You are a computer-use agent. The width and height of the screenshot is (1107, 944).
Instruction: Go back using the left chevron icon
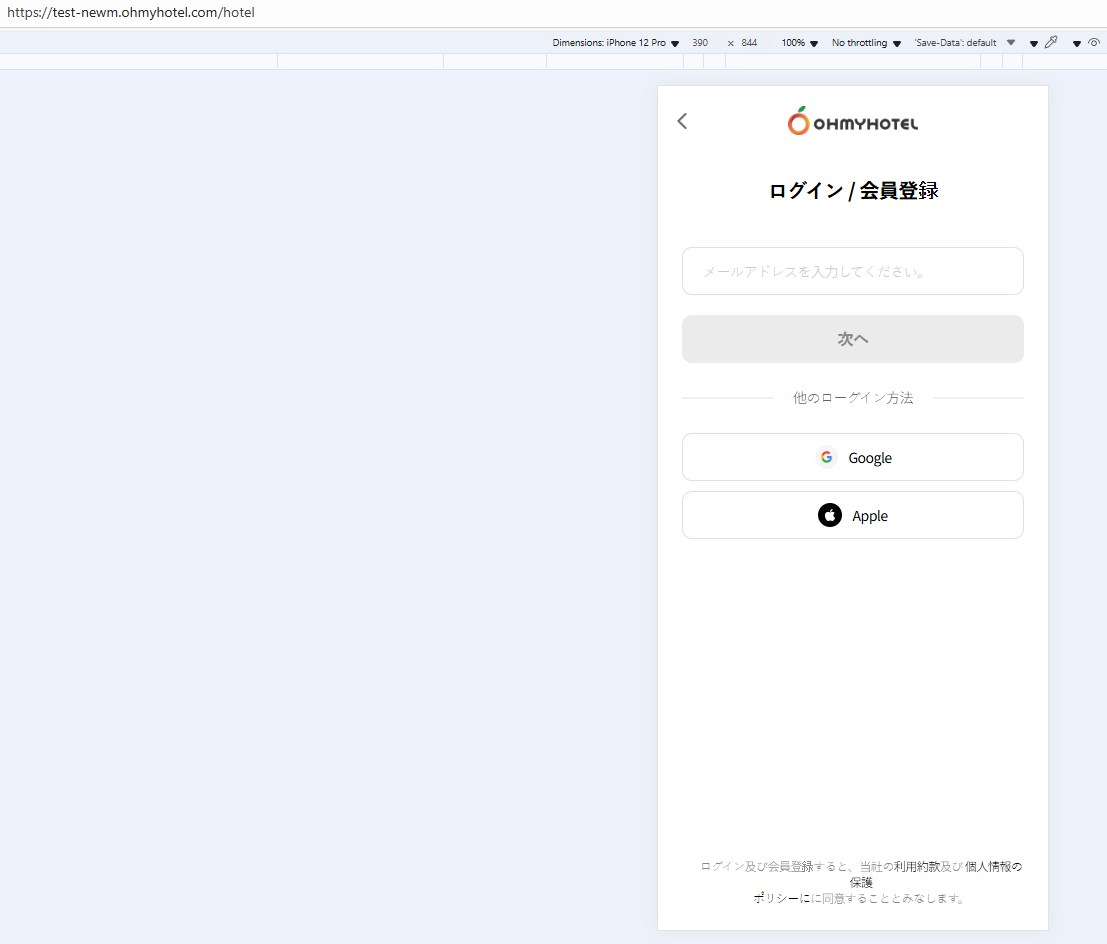(x=682, y=121)
